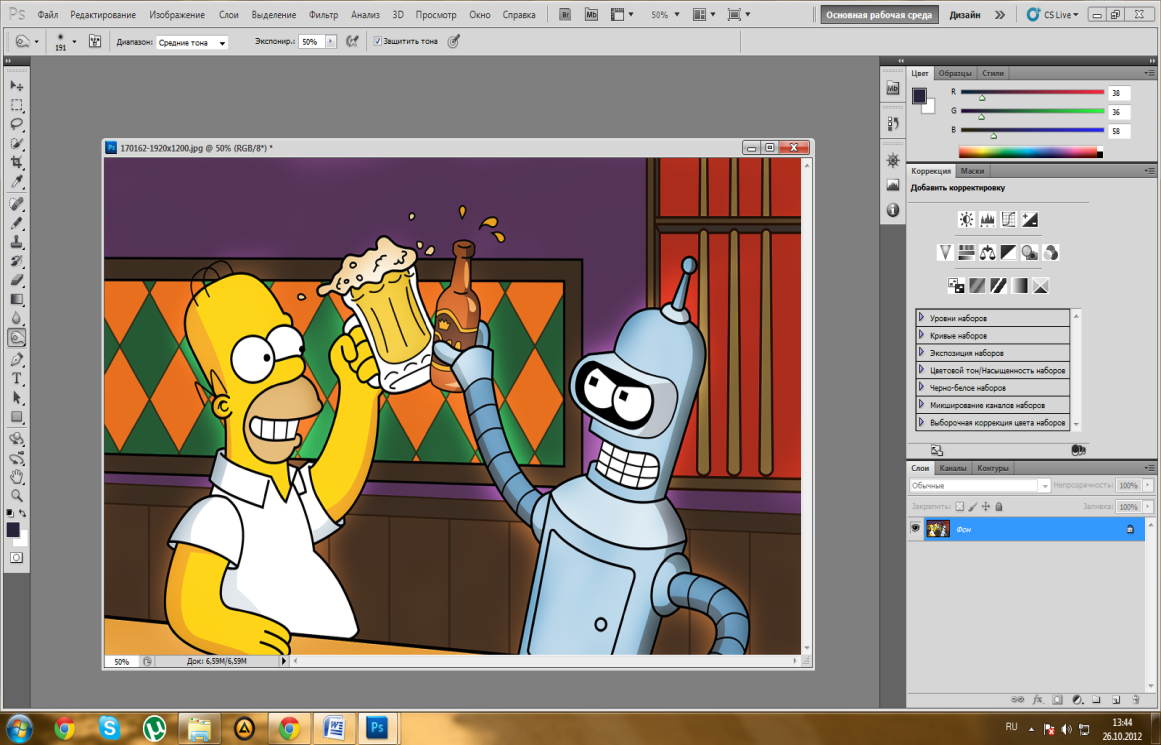Select the Blur drop tool
The image size is (1161, 745).
pyautogui.click(x=16, y=318)
